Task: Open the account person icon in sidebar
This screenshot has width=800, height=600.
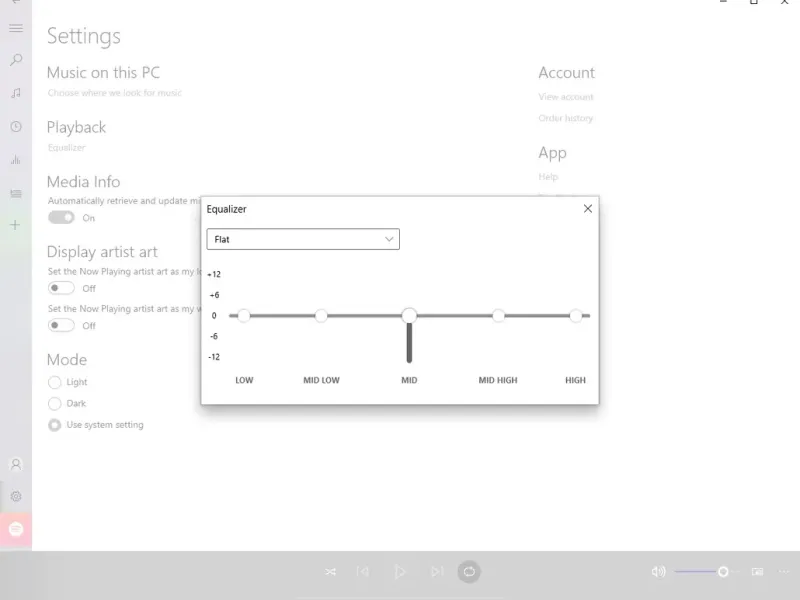Action: pyautogui.click(x=16, y=464)
